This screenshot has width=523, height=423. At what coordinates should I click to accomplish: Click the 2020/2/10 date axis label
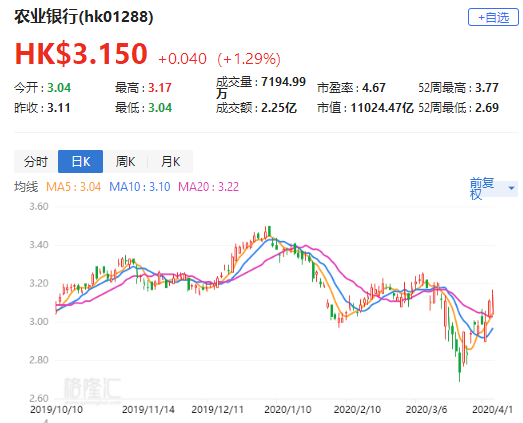357,410
